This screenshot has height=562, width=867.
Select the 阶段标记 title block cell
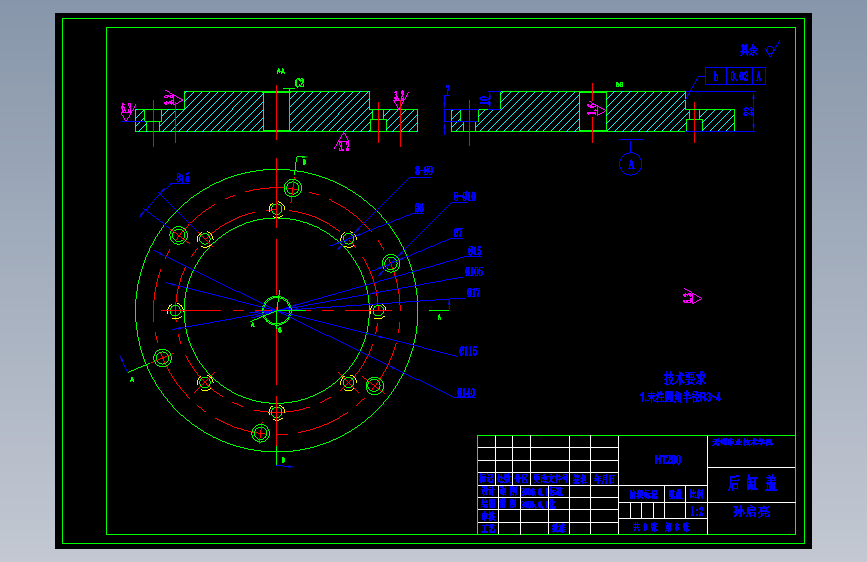click(643, 494)
